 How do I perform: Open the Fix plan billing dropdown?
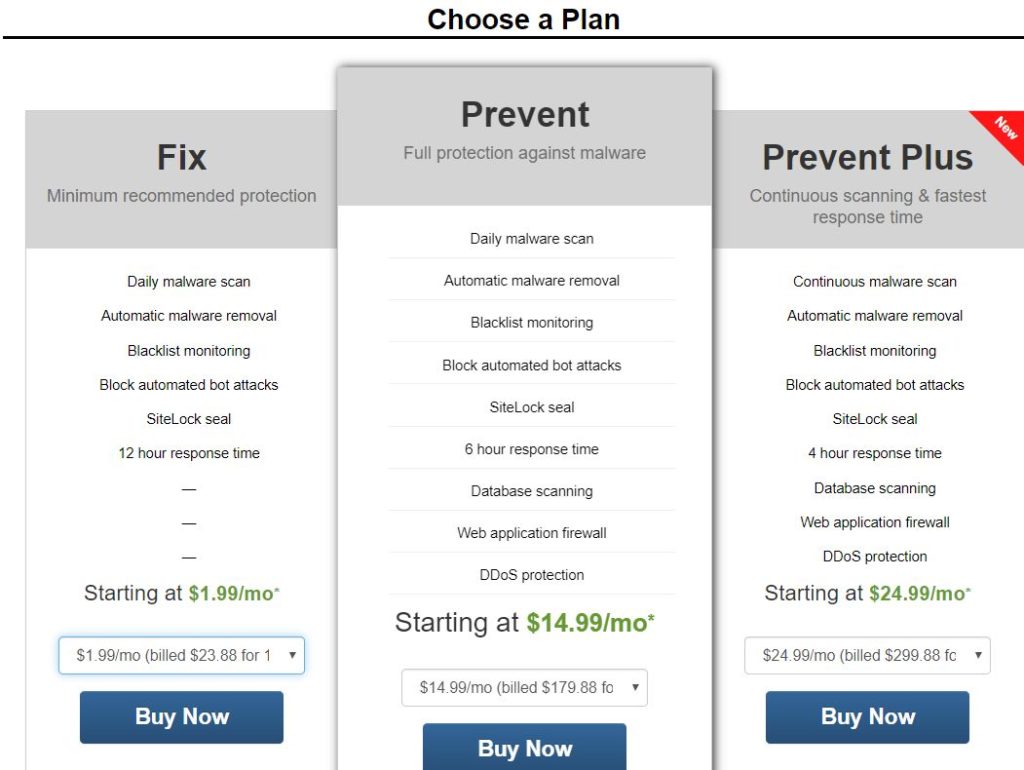click(x=182, y=655)
